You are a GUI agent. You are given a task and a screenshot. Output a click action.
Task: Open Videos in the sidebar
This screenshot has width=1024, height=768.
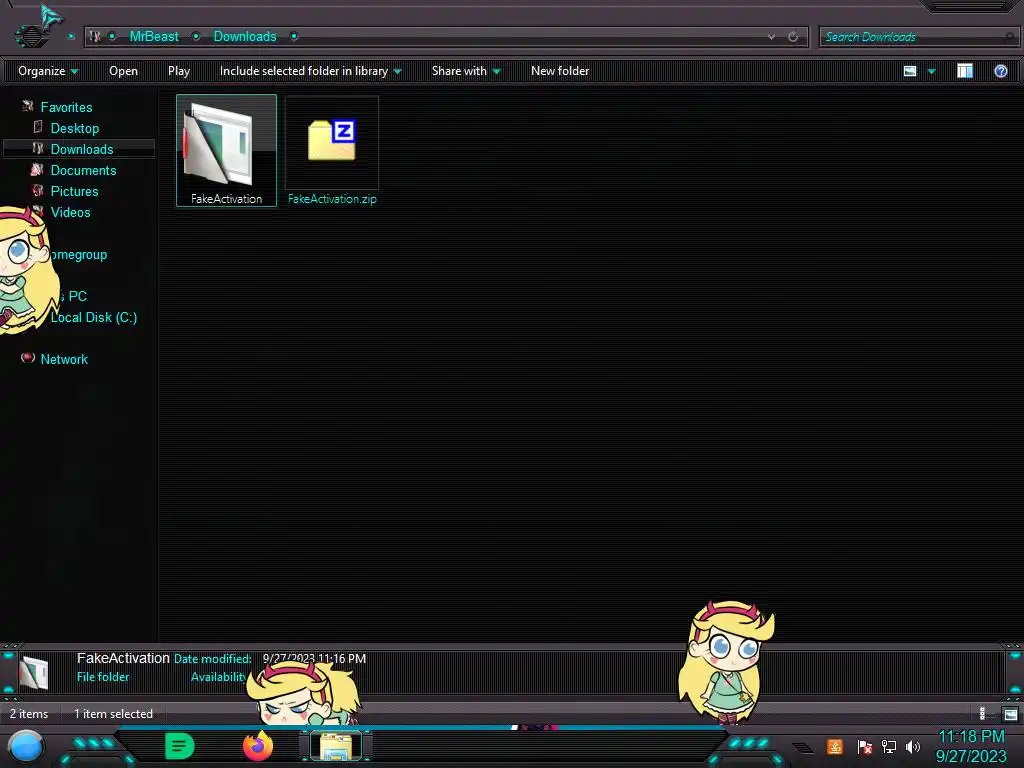click(x=71, y=212)
